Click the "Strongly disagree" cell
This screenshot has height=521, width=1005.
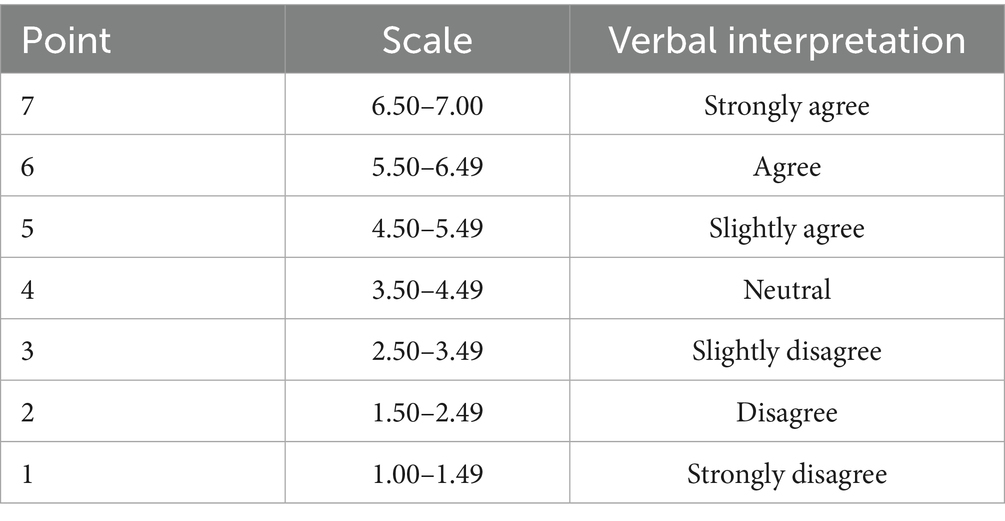point(787,473)
